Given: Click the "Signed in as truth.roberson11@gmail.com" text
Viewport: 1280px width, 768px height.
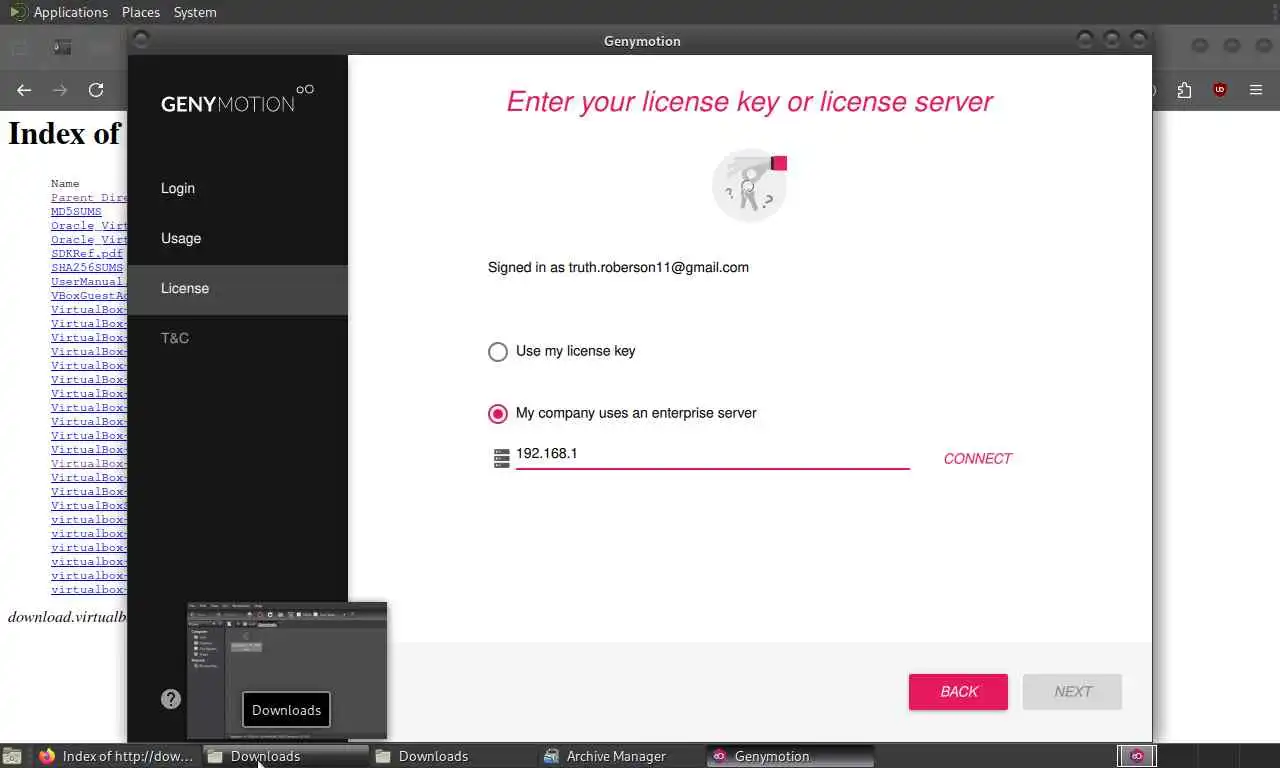Looking at the screenshot, I should (x=618, y=267).
